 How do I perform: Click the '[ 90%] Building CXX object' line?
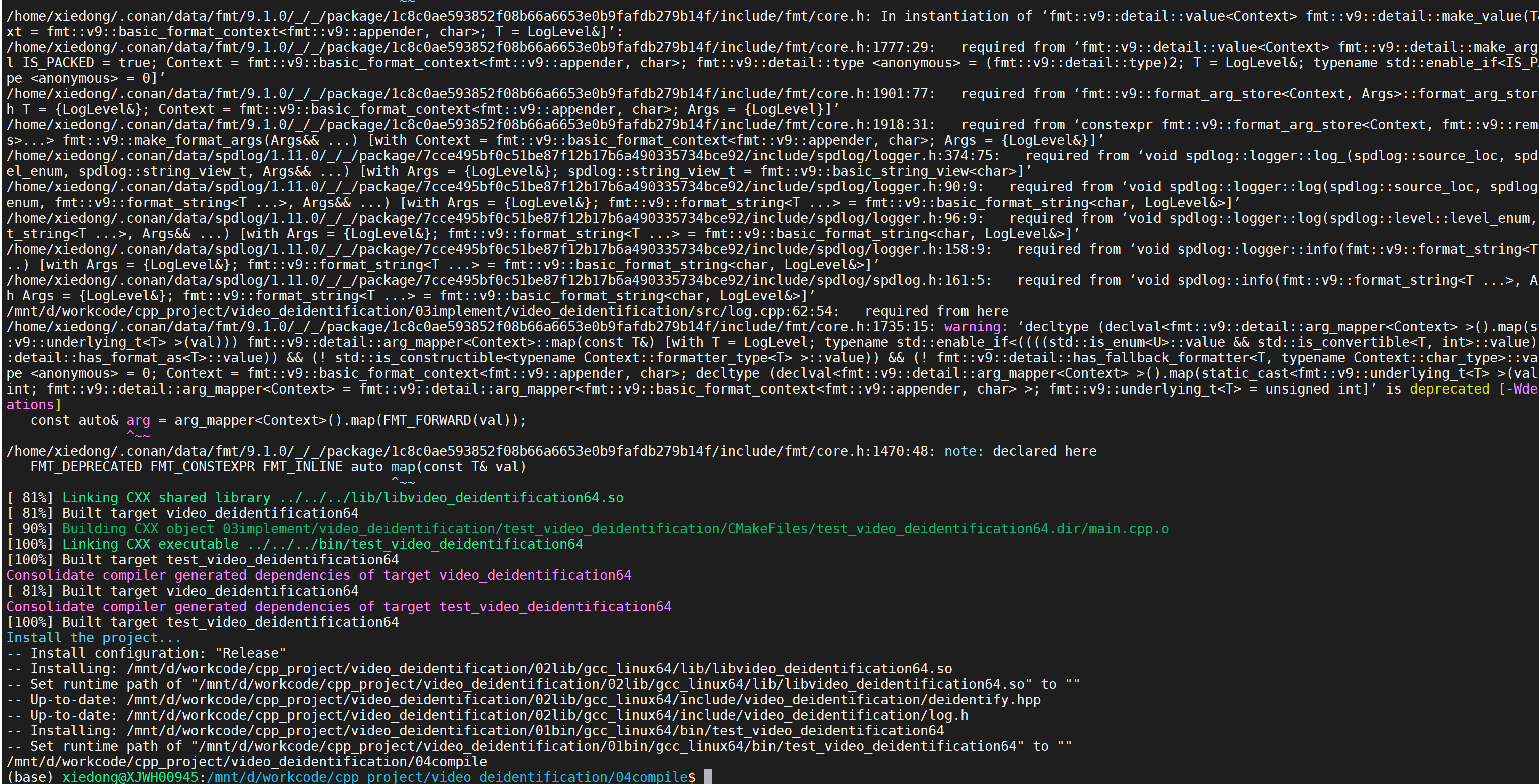click(588, 529)
